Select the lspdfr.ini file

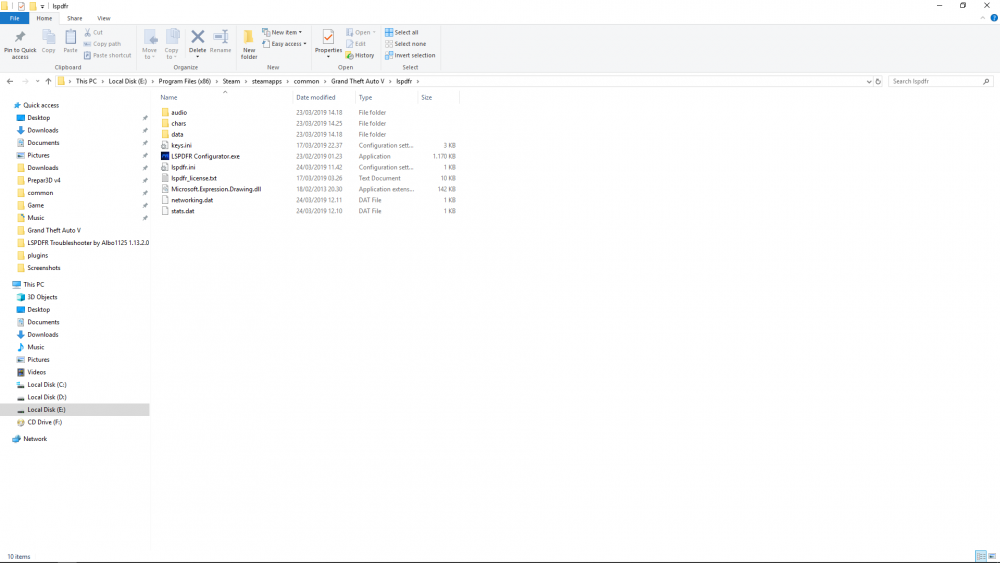pyautogui.click(x=183, y=167)
